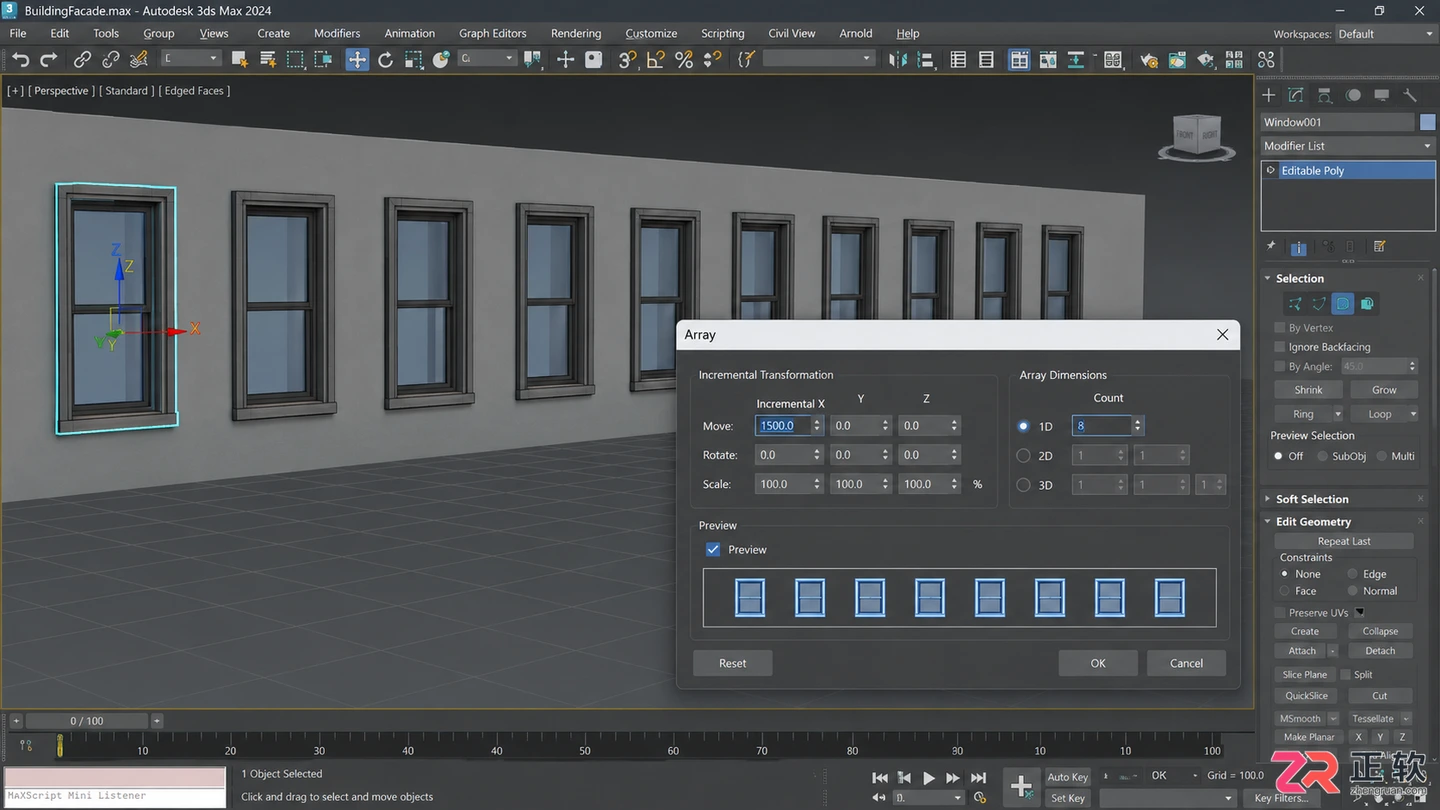Select Polygon sub-object level icon

[1343, 303]
